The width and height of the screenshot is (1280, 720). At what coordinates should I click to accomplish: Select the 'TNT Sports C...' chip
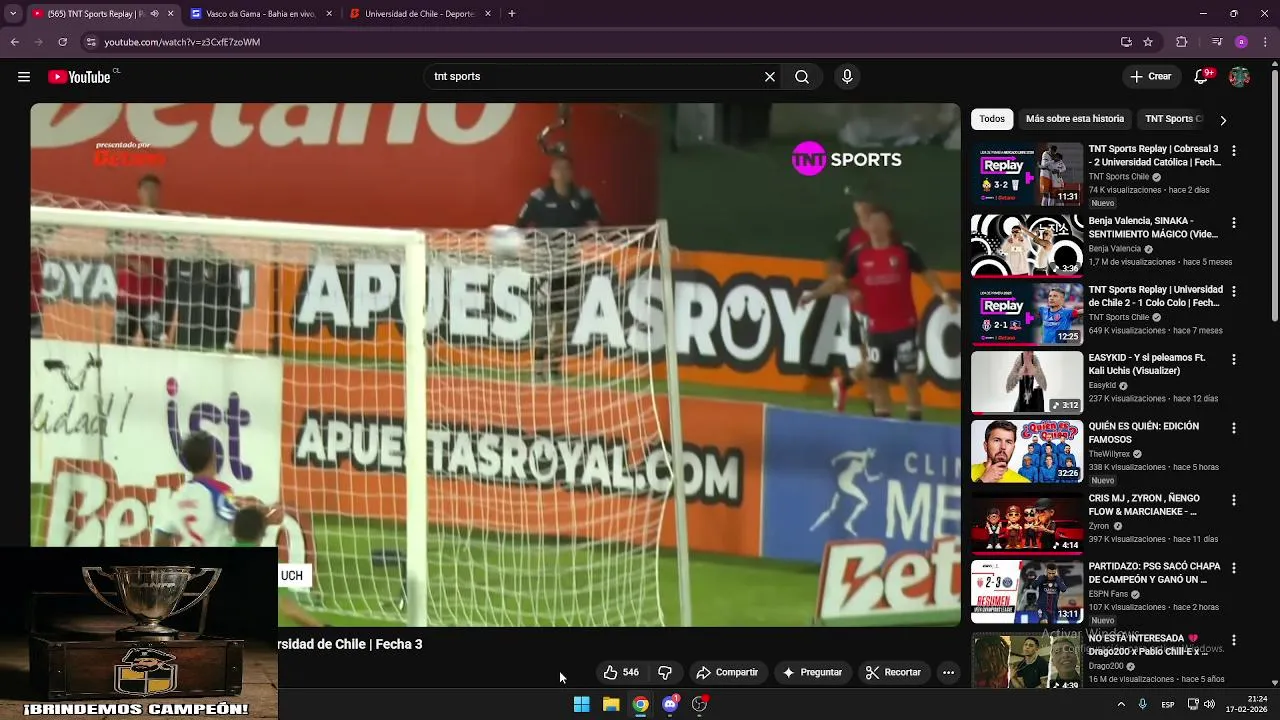1171,119
